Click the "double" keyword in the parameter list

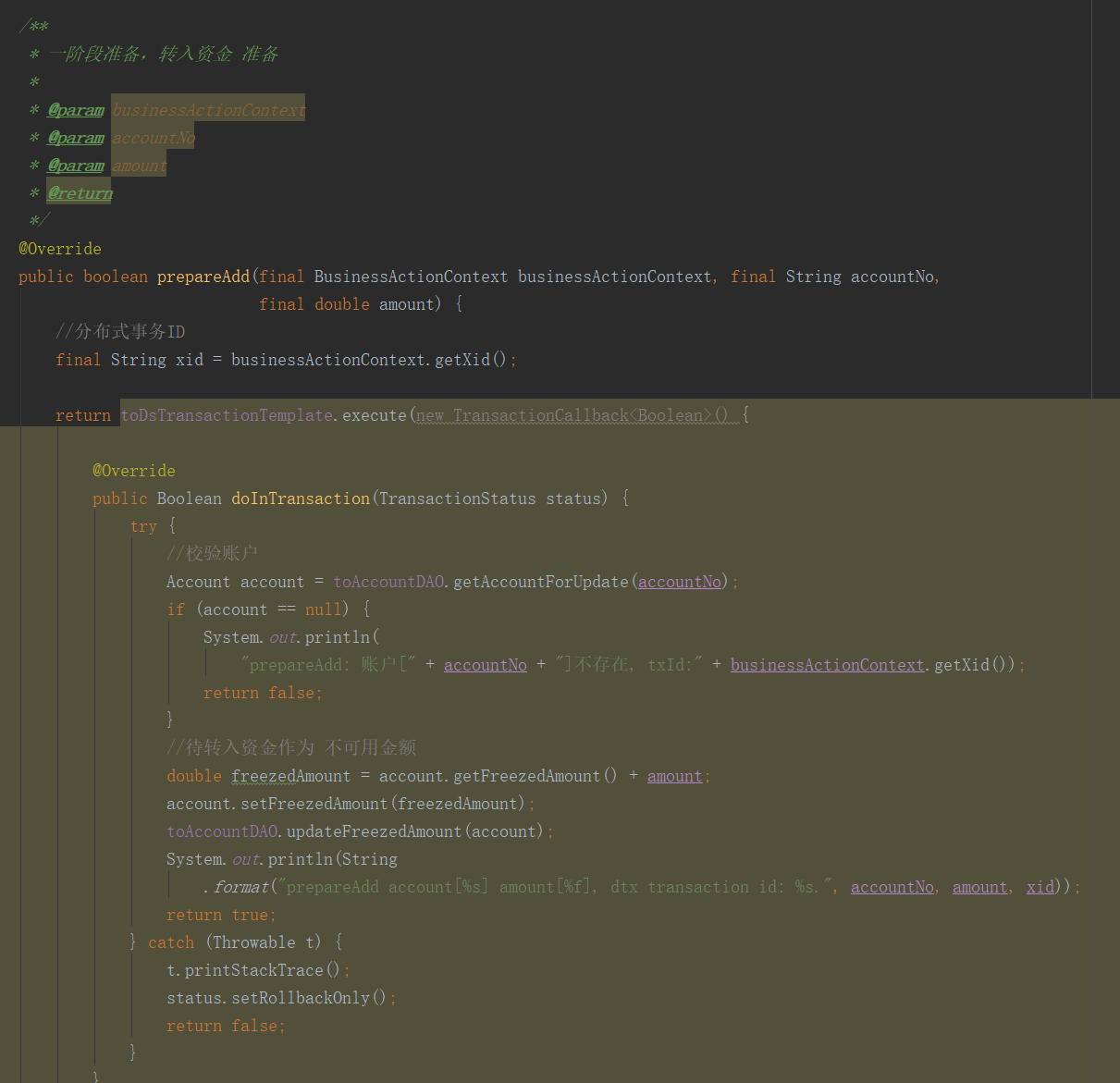click(342, 304)
